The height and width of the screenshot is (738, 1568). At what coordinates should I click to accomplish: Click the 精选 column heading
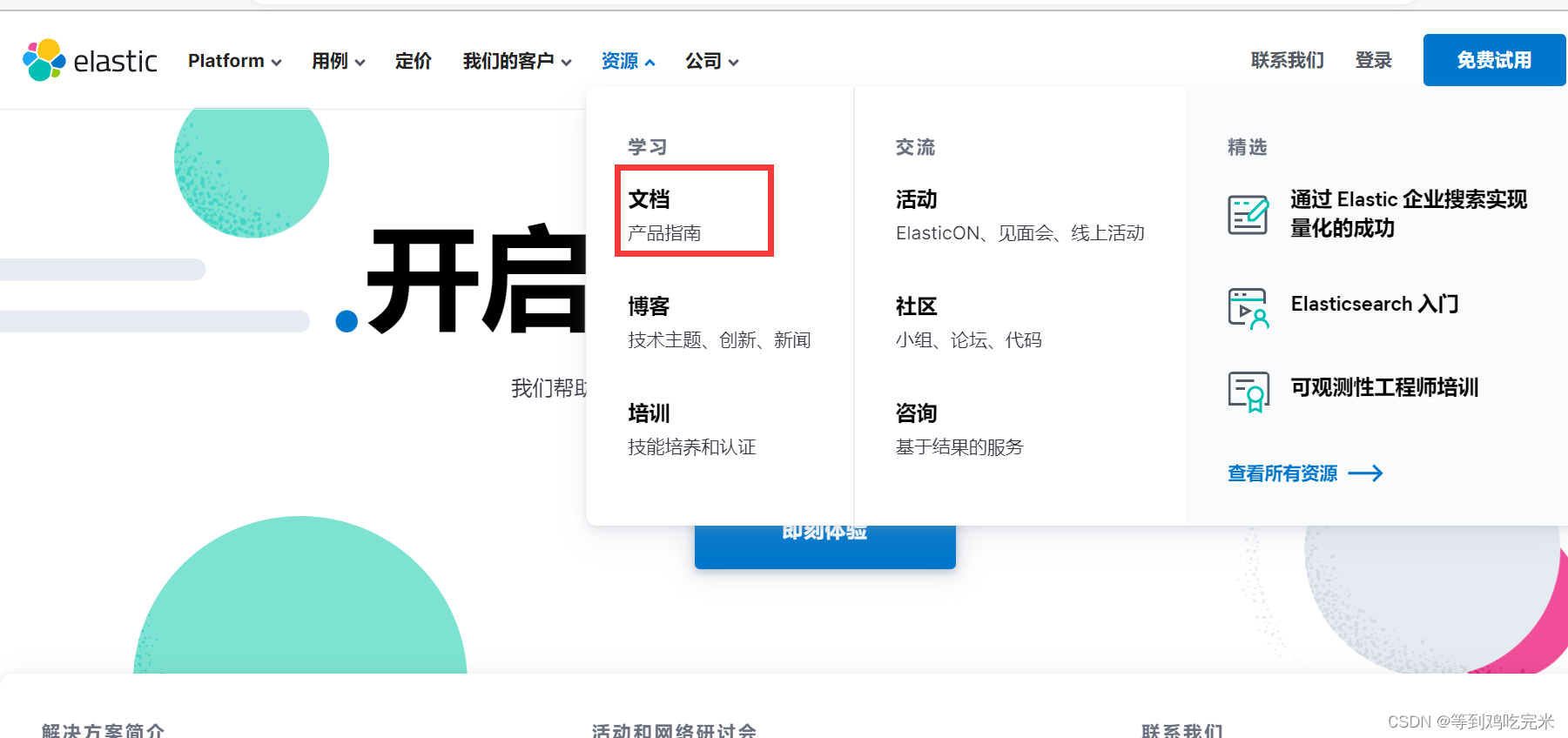(x=1248, y=147)
